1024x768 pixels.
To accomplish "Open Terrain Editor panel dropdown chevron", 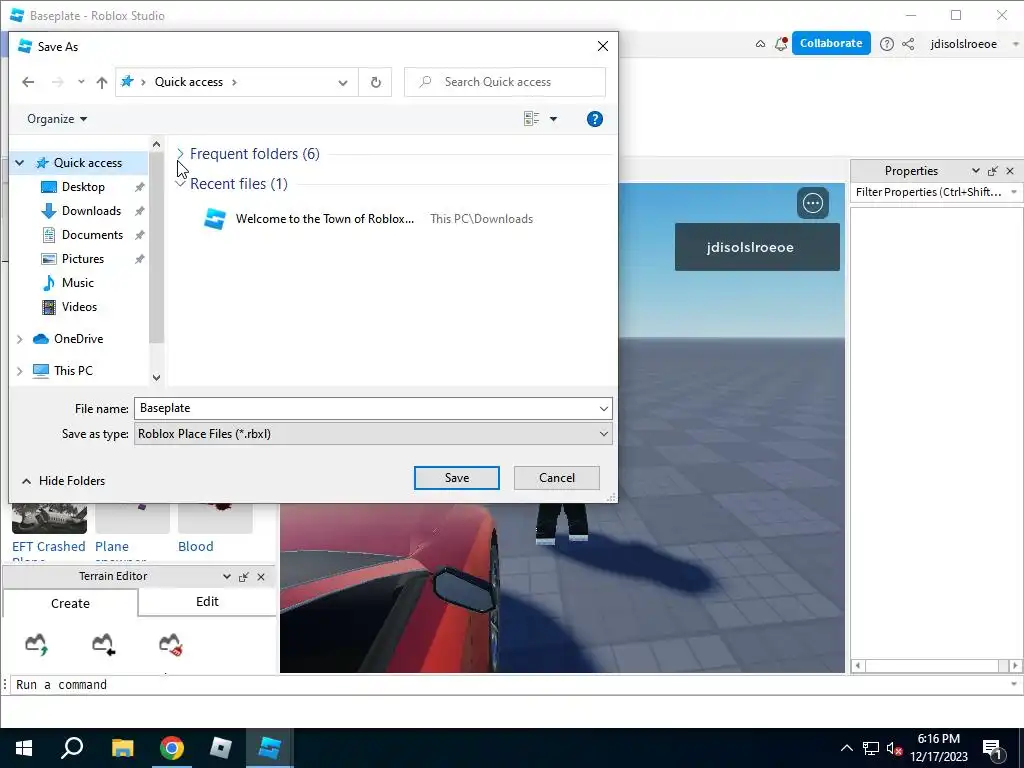I will [x=226, y=577].
